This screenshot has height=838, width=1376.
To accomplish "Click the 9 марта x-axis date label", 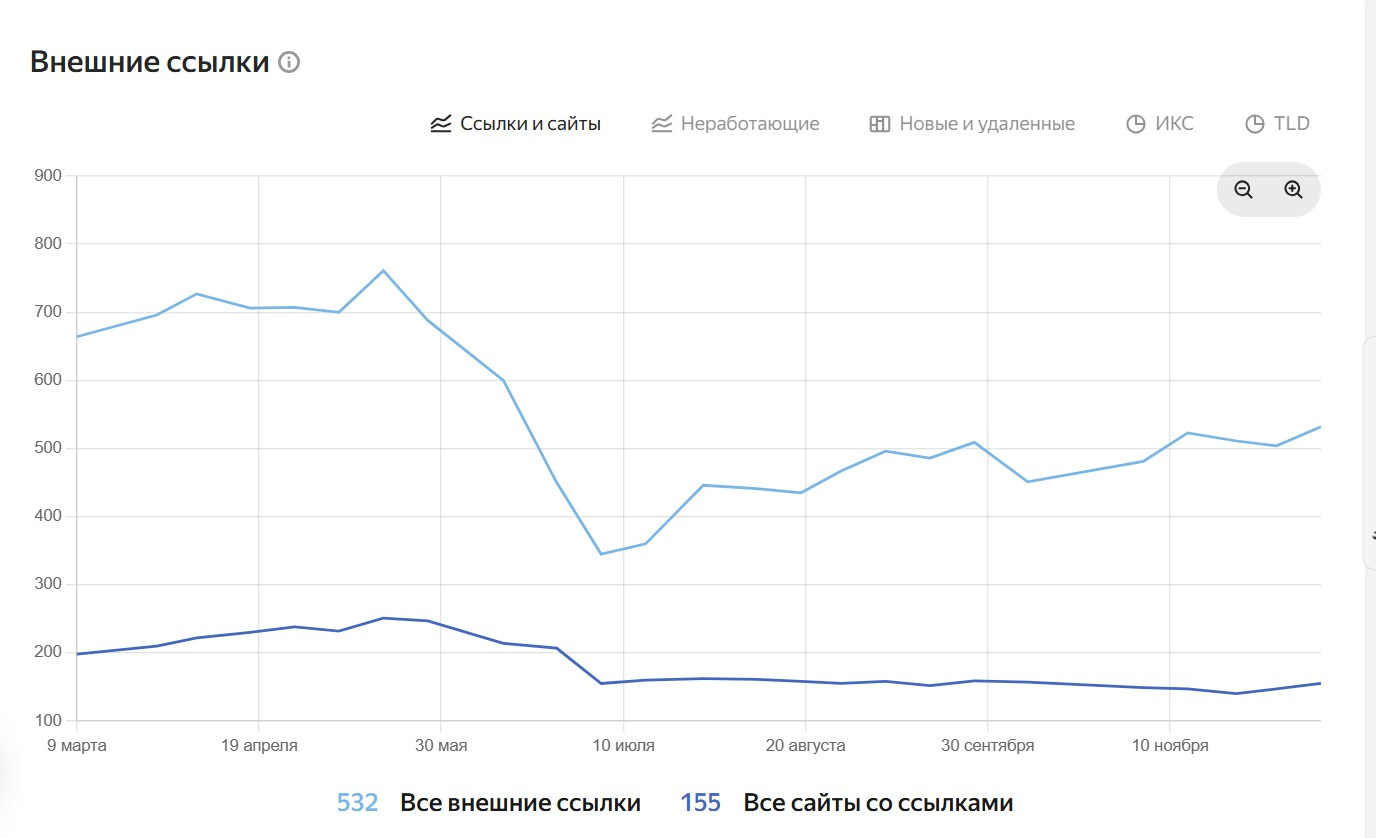I will pyautogui.click(x=77, y=746).
